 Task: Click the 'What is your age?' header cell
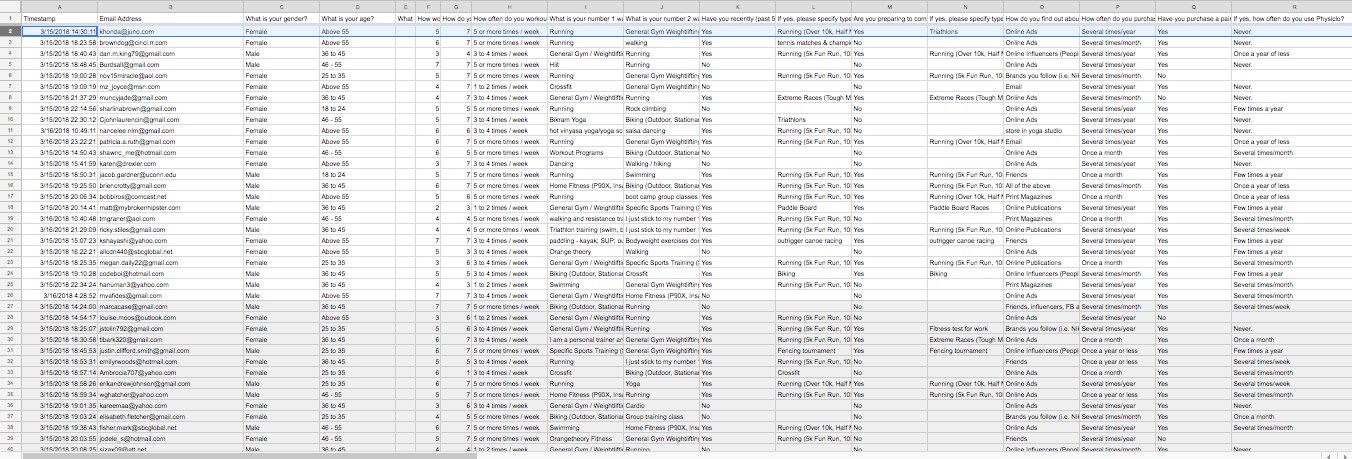pyautogui.click(x=356, y=19)
